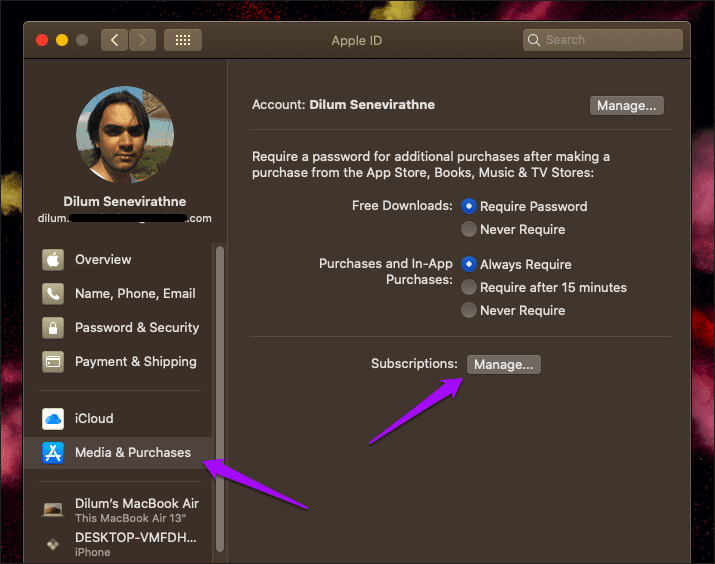This screenshot has width=715, height=564.
Task: Click the profile photo avatar
Action: [x=125, y=135]
